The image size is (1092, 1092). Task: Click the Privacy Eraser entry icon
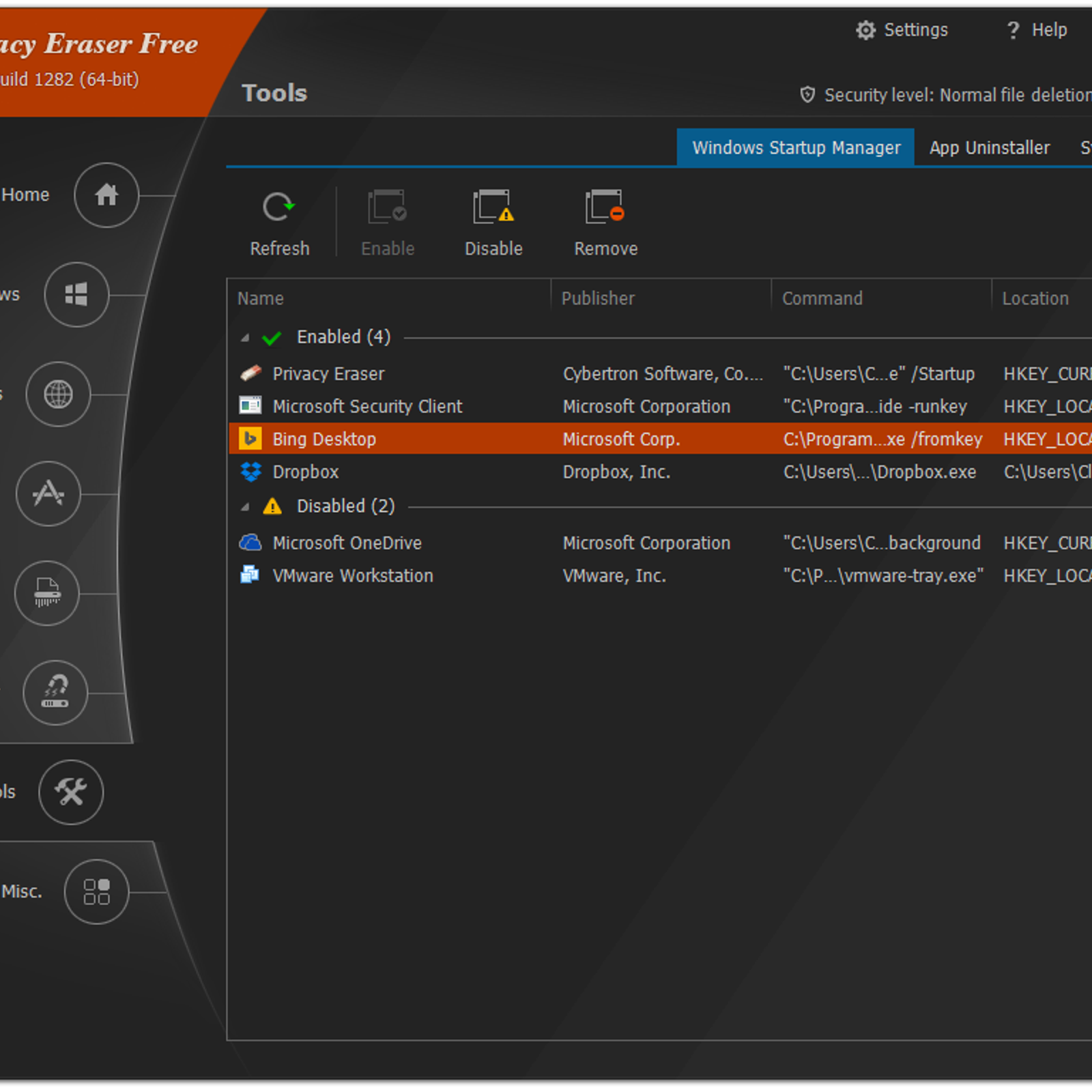250,373
